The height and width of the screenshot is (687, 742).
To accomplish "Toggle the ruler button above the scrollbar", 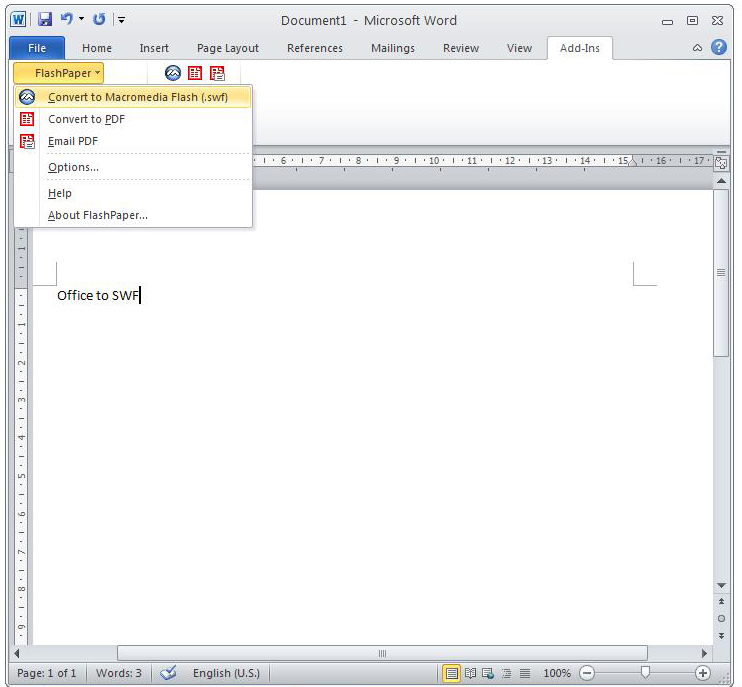I will click(721, 163).
